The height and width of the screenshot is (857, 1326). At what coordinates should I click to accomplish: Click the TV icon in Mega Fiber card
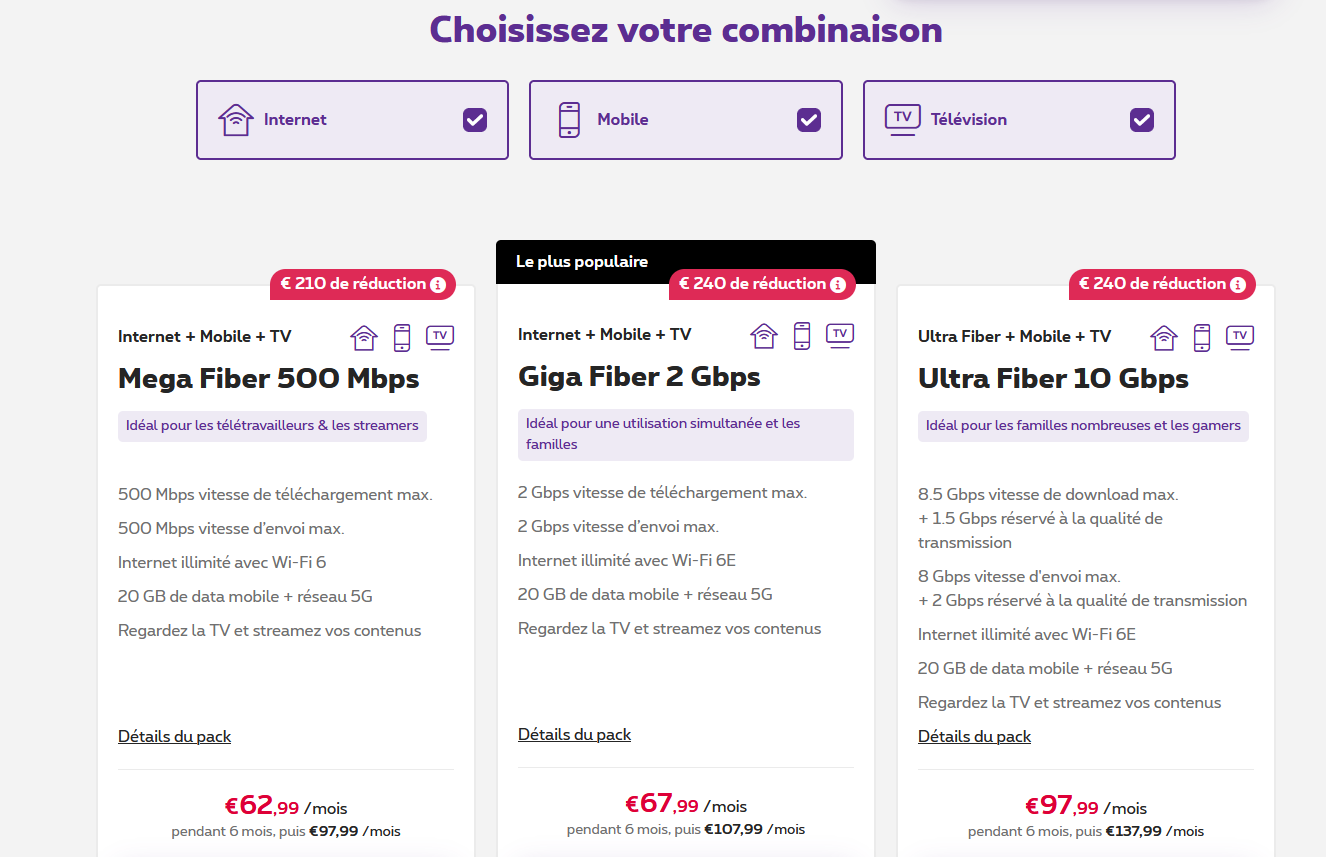(440, 337)
